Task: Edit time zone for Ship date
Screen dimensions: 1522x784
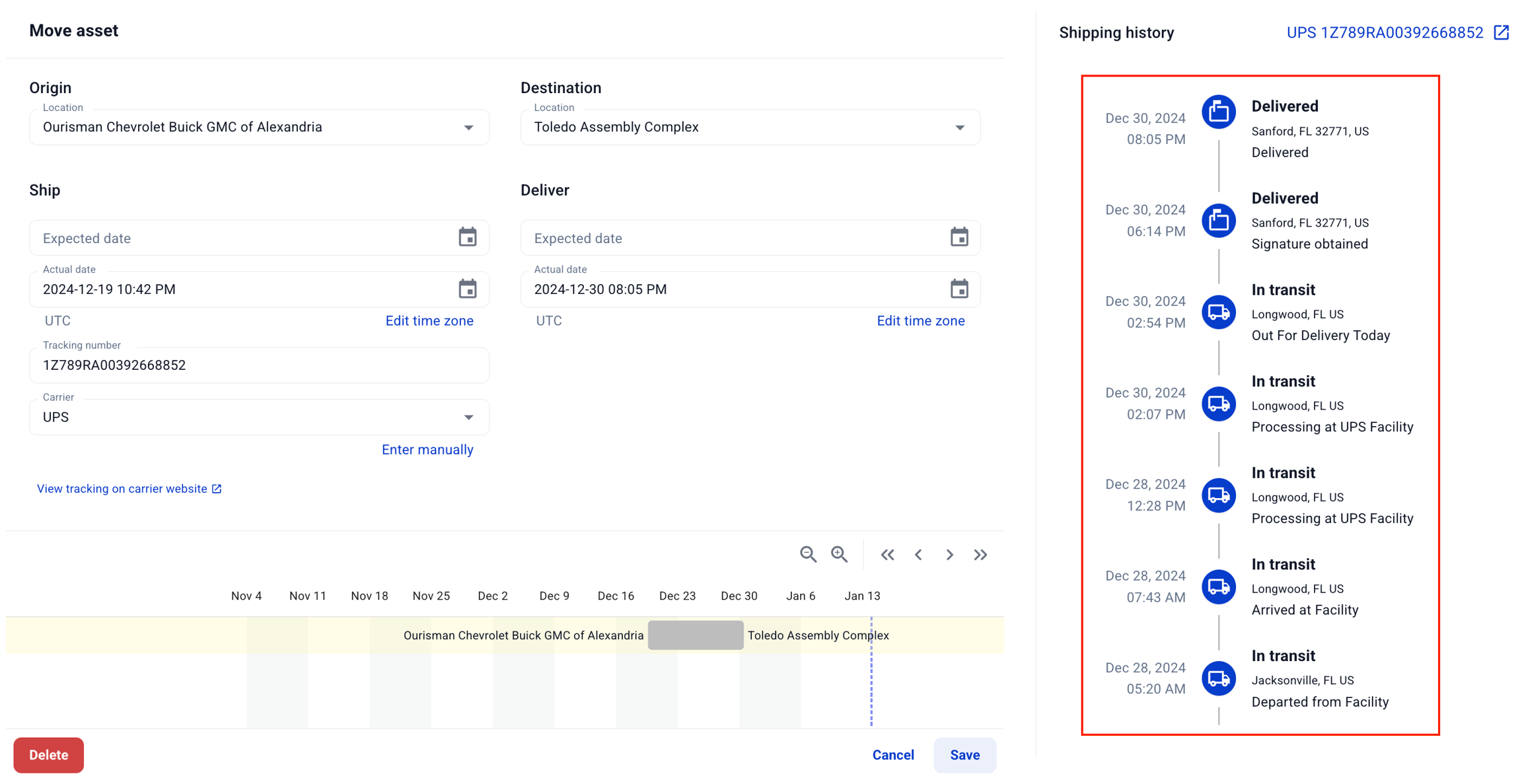Action: (429, 321)
